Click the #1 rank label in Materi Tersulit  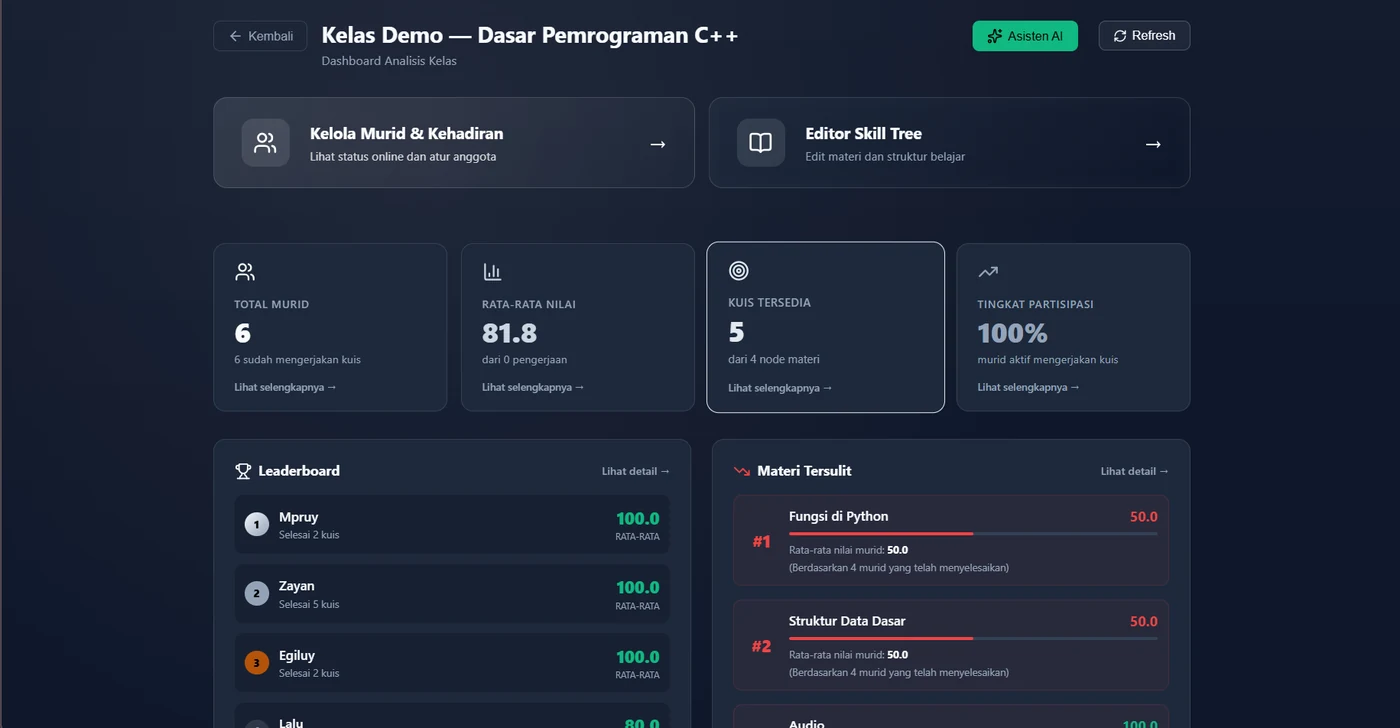tap(762, 542)
